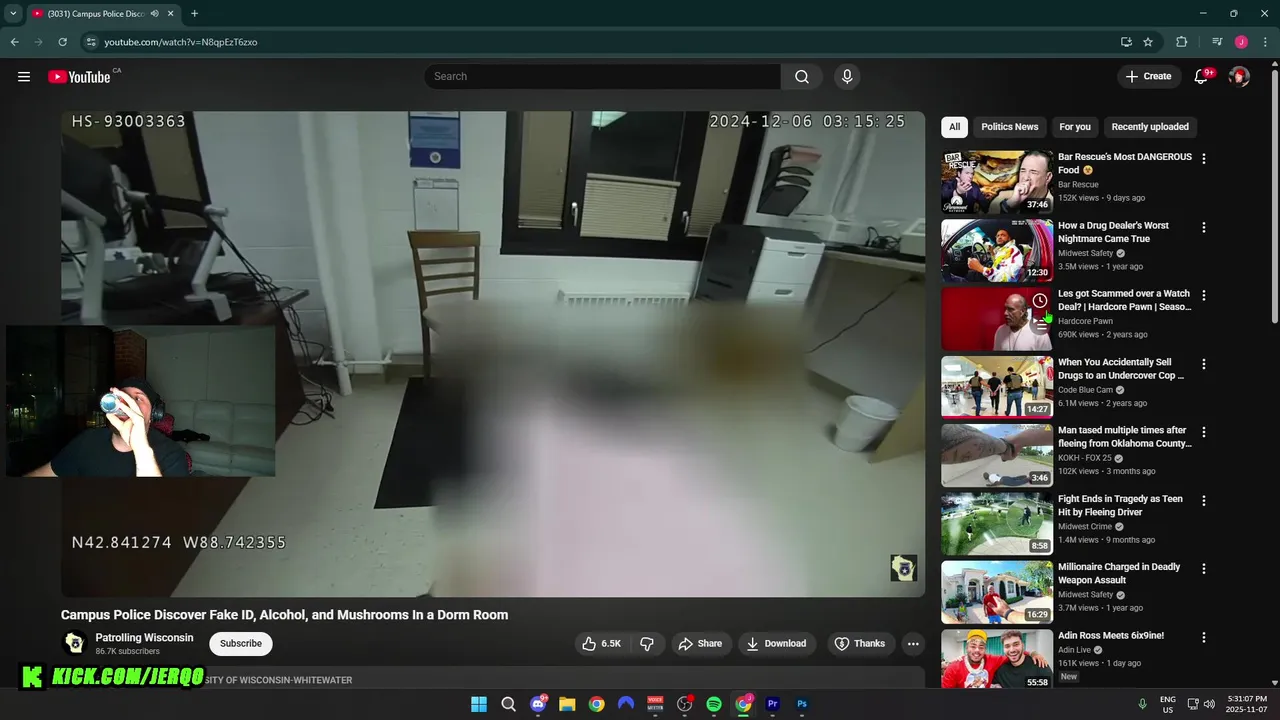1280x720 pixels.
Task: Click the browser address bar URL
Action: coord(181,42)
